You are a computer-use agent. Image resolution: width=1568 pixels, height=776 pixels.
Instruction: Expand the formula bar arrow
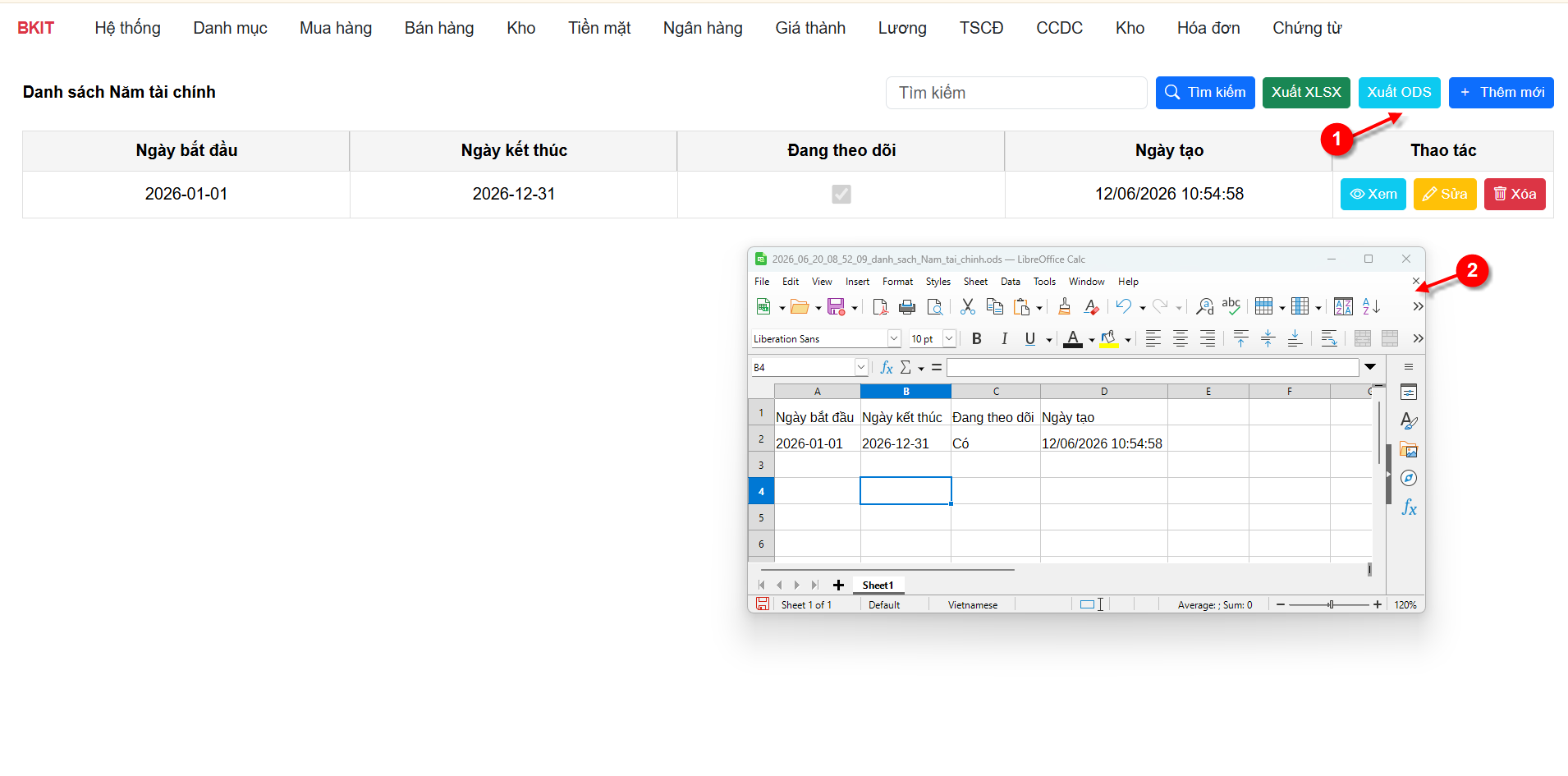[1370, 367]
